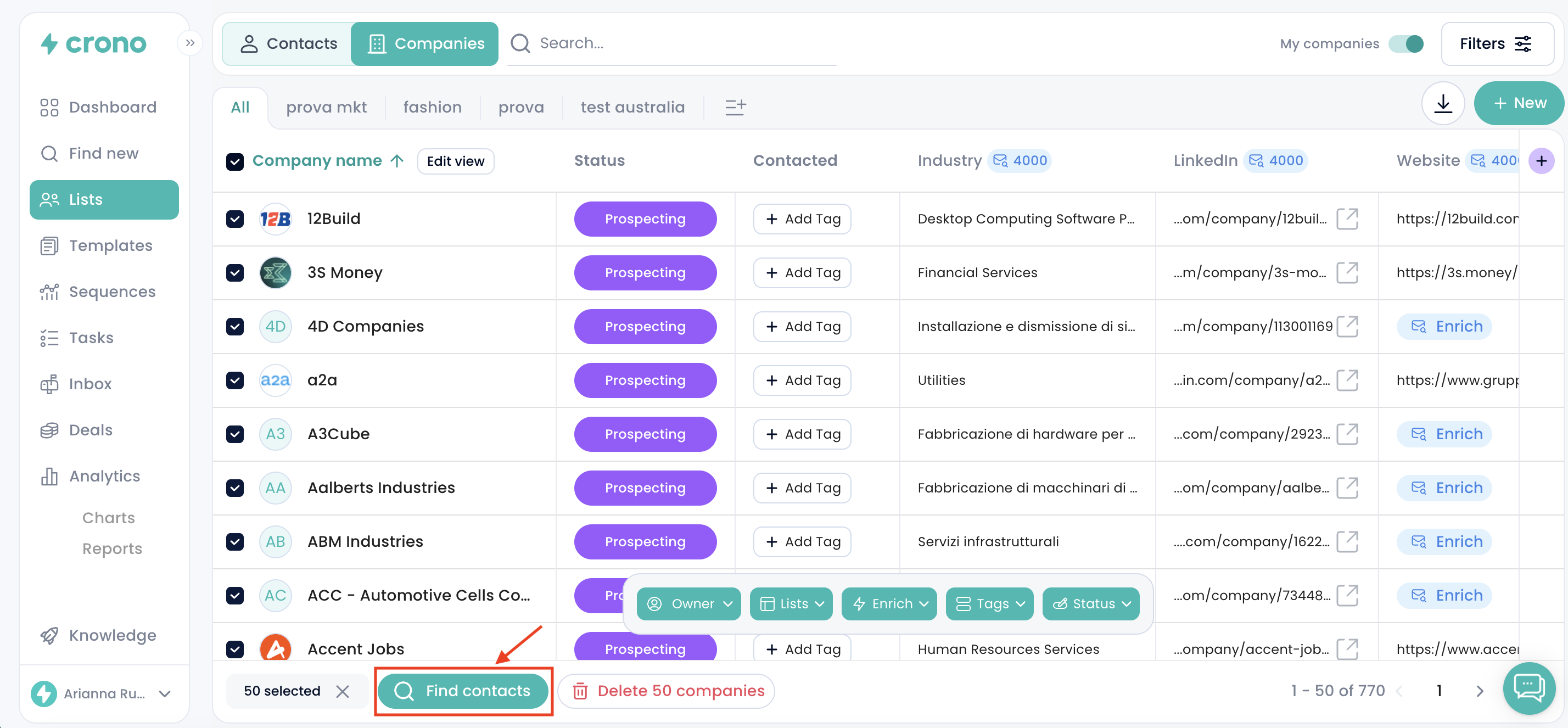This screenshot has width=1568, height=728.
Task: Uncheck the ABM Industries row checkbox
Action: click(235, 542)
